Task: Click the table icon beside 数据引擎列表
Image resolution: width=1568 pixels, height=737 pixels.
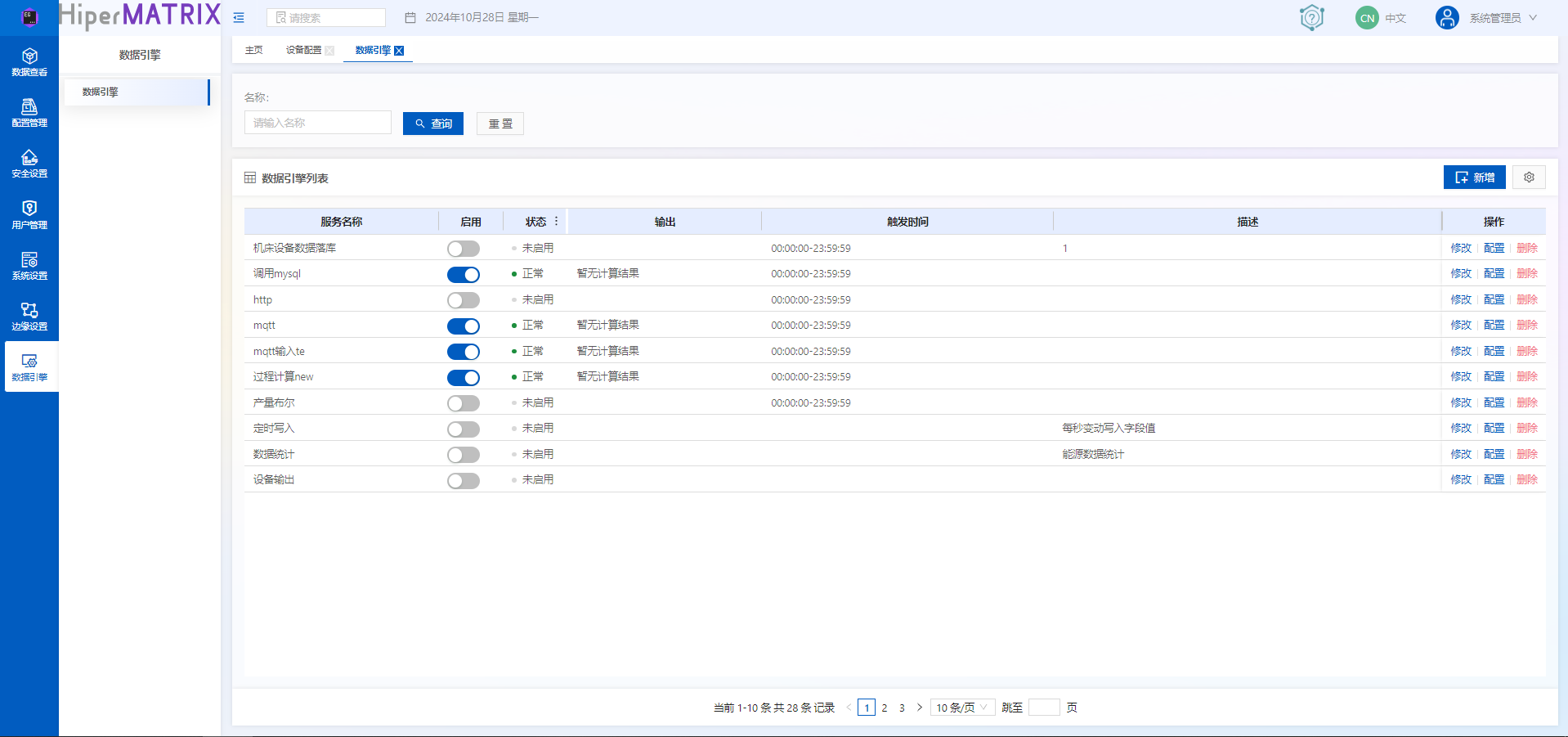Action: coord(250,178)
